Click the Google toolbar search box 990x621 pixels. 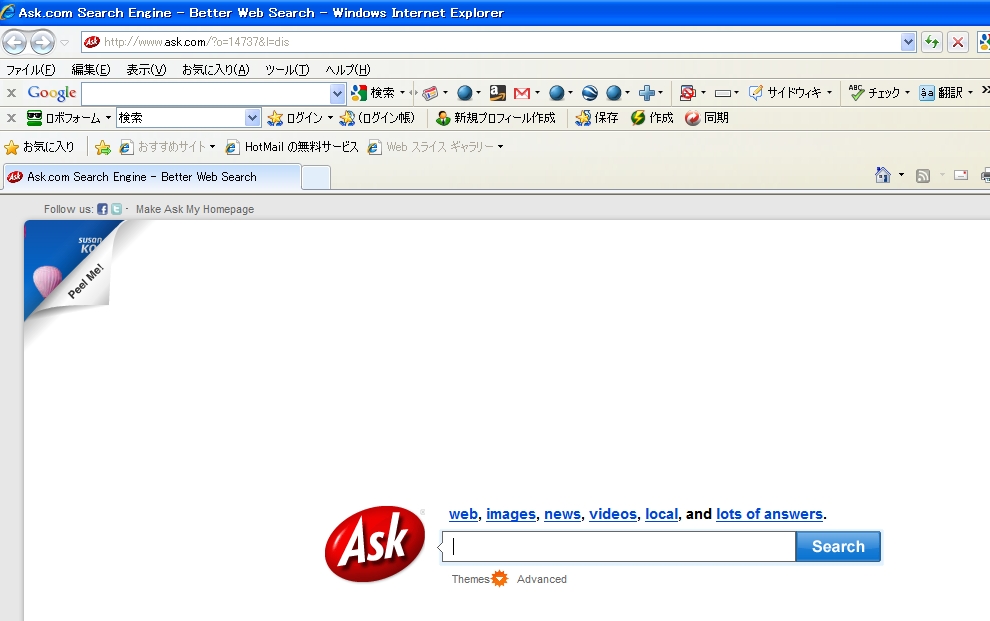(206, 93)
